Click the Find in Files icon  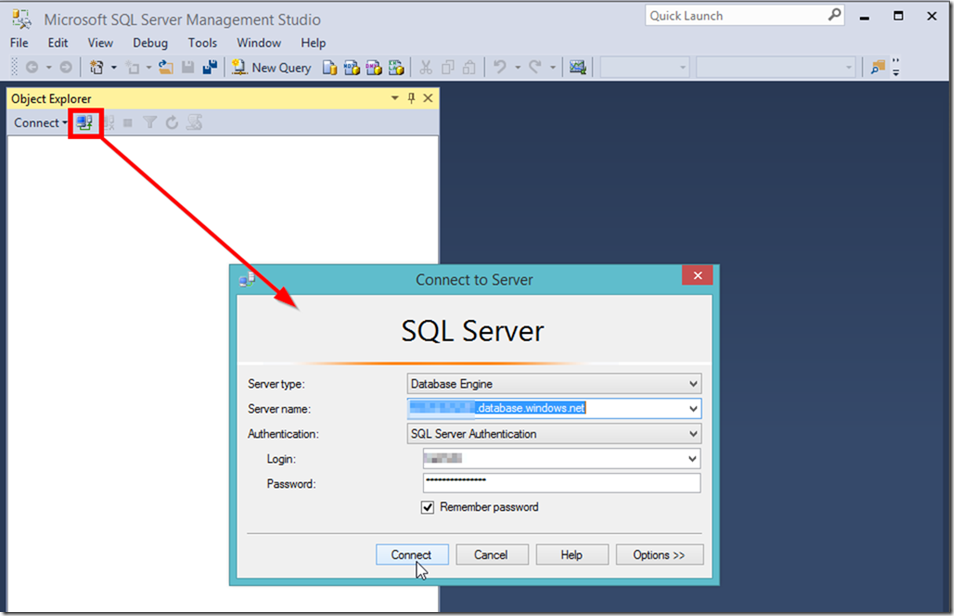[x=878, y=68]
